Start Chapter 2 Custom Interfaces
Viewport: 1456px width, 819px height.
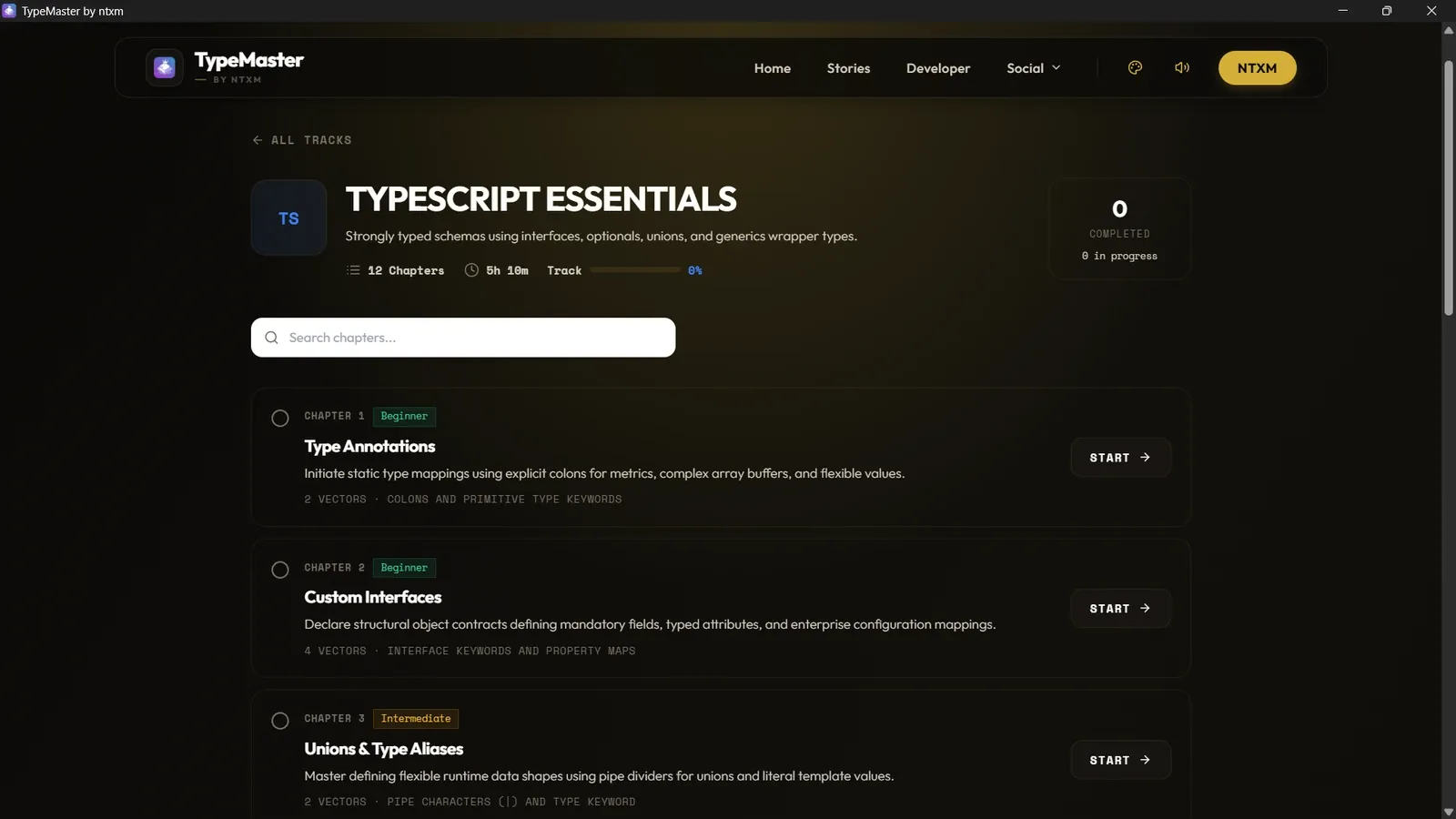tap(1120, 609)
